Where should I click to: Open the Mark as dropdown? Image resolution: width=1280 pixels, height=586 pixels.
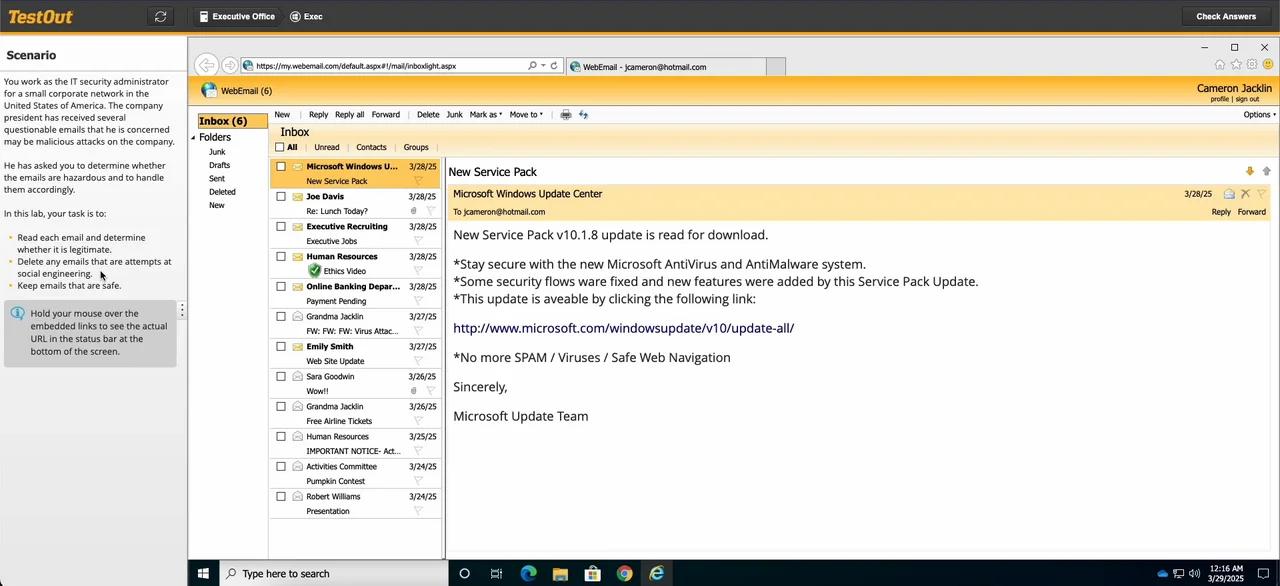coord(485,114)
